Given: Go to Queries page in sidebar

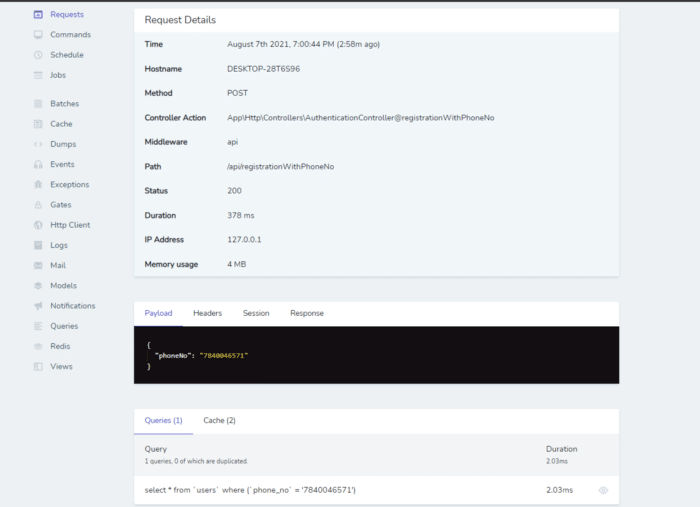Looking at the screenshot, I should click(x=64, y=326).
